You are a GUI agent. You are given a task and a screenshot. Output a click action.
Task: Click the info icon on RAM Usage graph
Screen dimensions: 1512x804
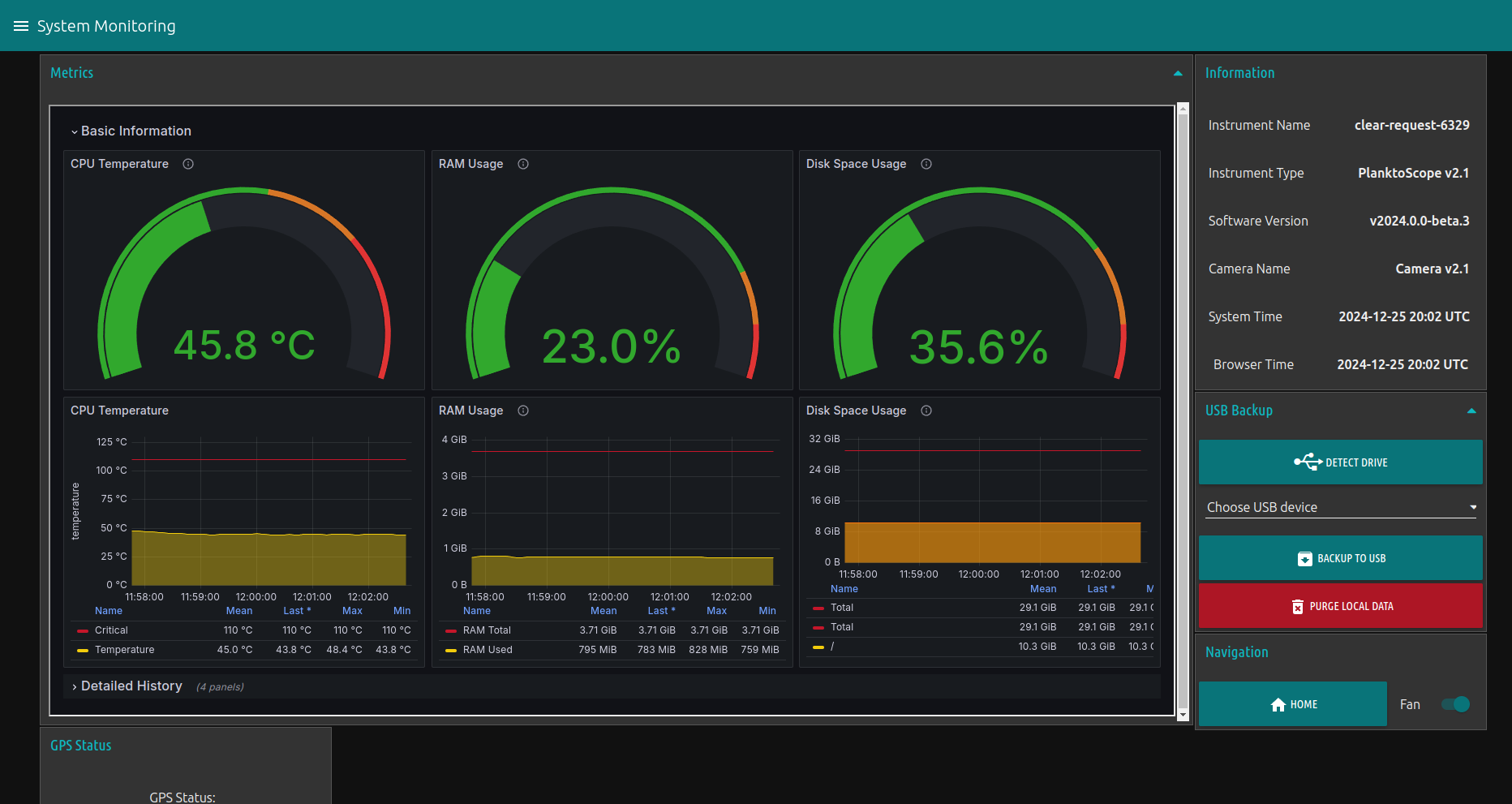tap(522, 411)
